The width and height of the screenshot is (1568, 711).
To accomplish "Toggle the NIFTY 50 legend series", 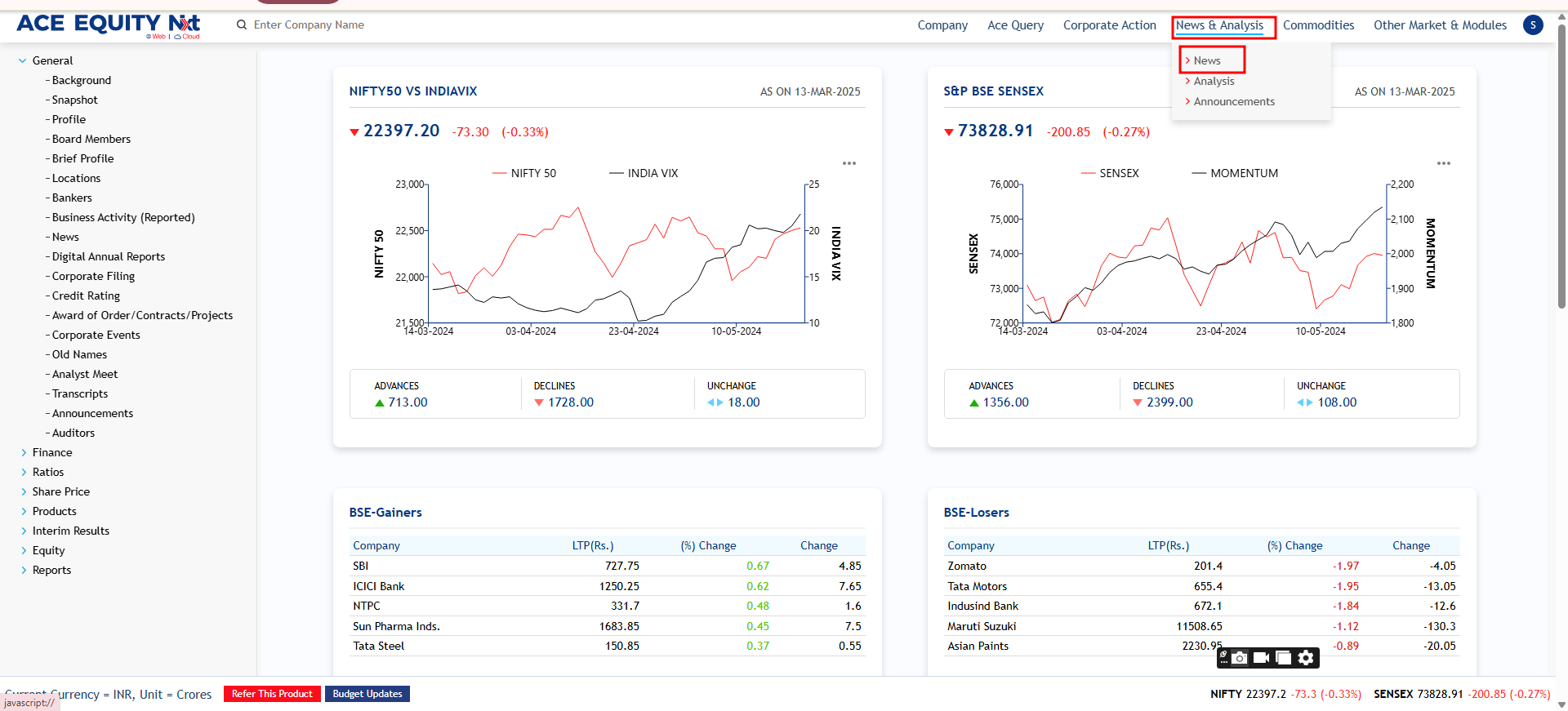I will pyautogui.click(x=524, y=173).
